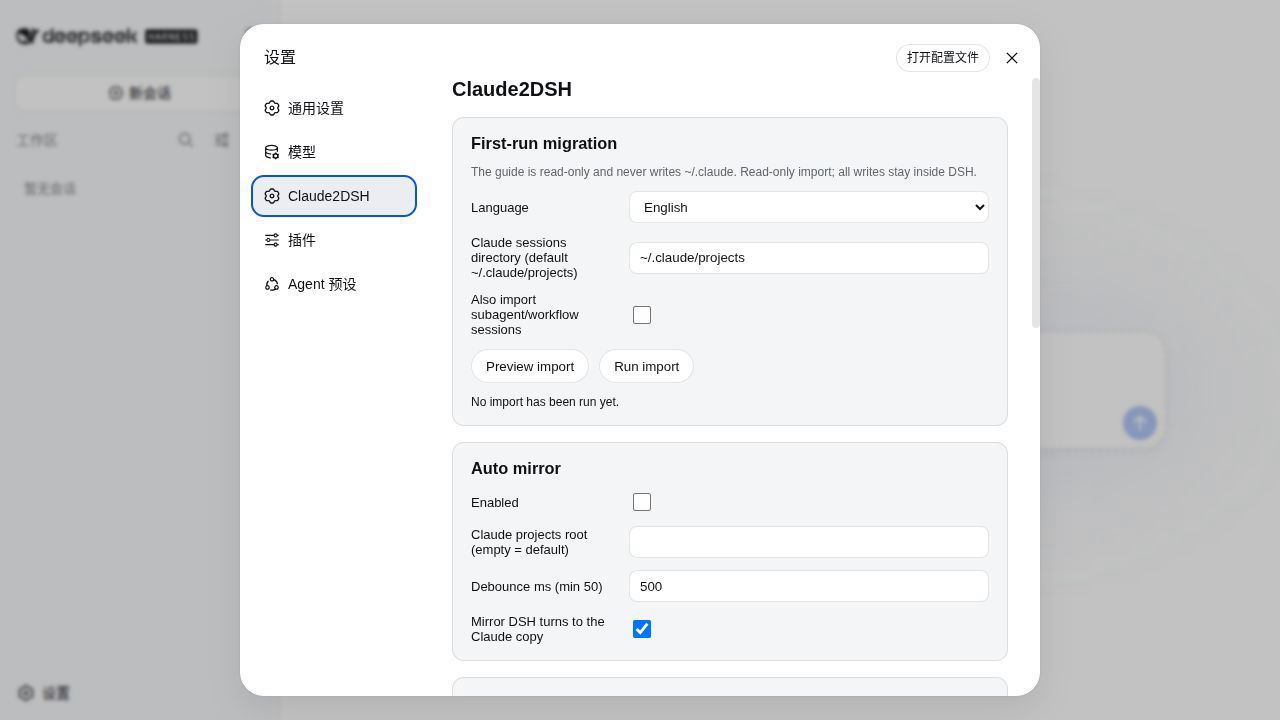Click the Claude projects root field
This screenshot has height=720, width=1280.
click(x=809, y=542)
